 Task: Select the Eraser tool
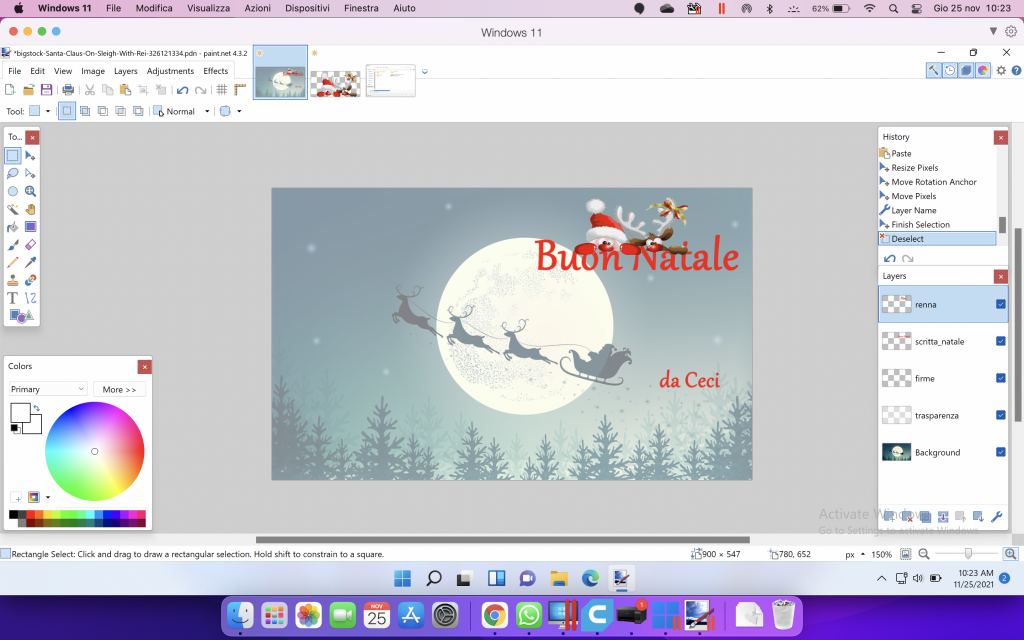coord(31,244)
